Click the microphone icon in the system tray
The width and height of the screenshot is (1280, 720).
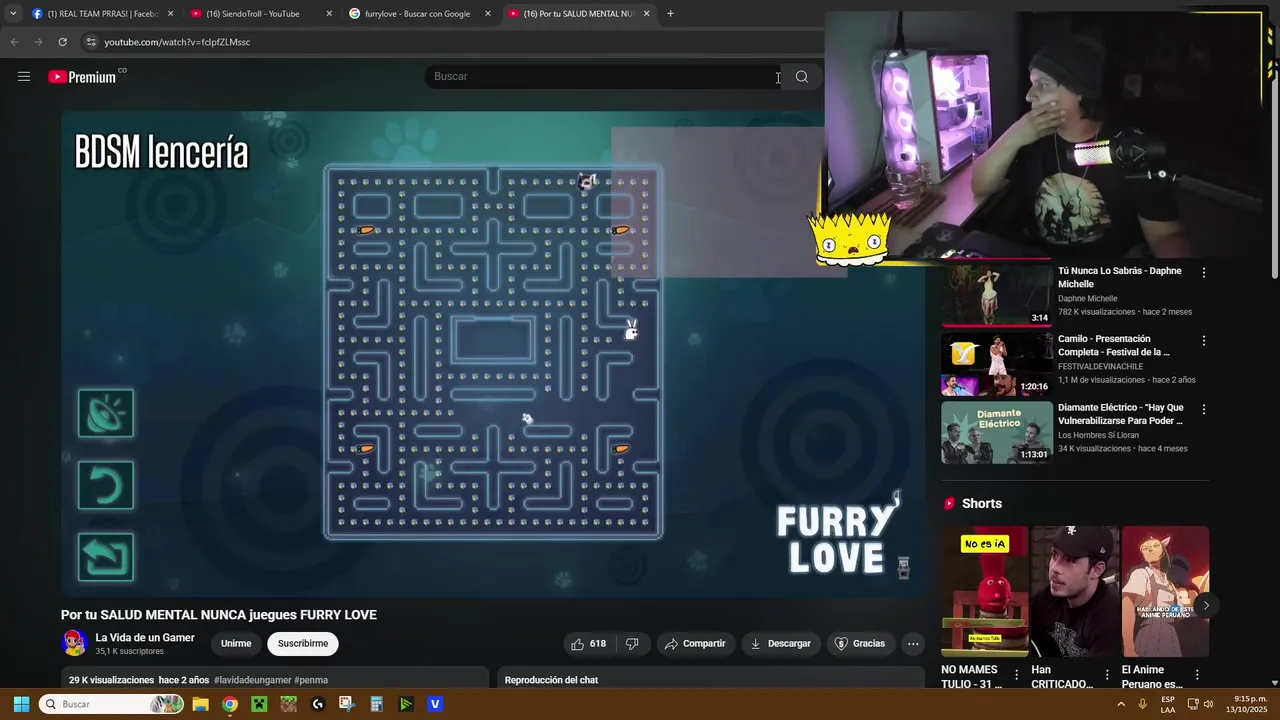[x=1142, y=704]
